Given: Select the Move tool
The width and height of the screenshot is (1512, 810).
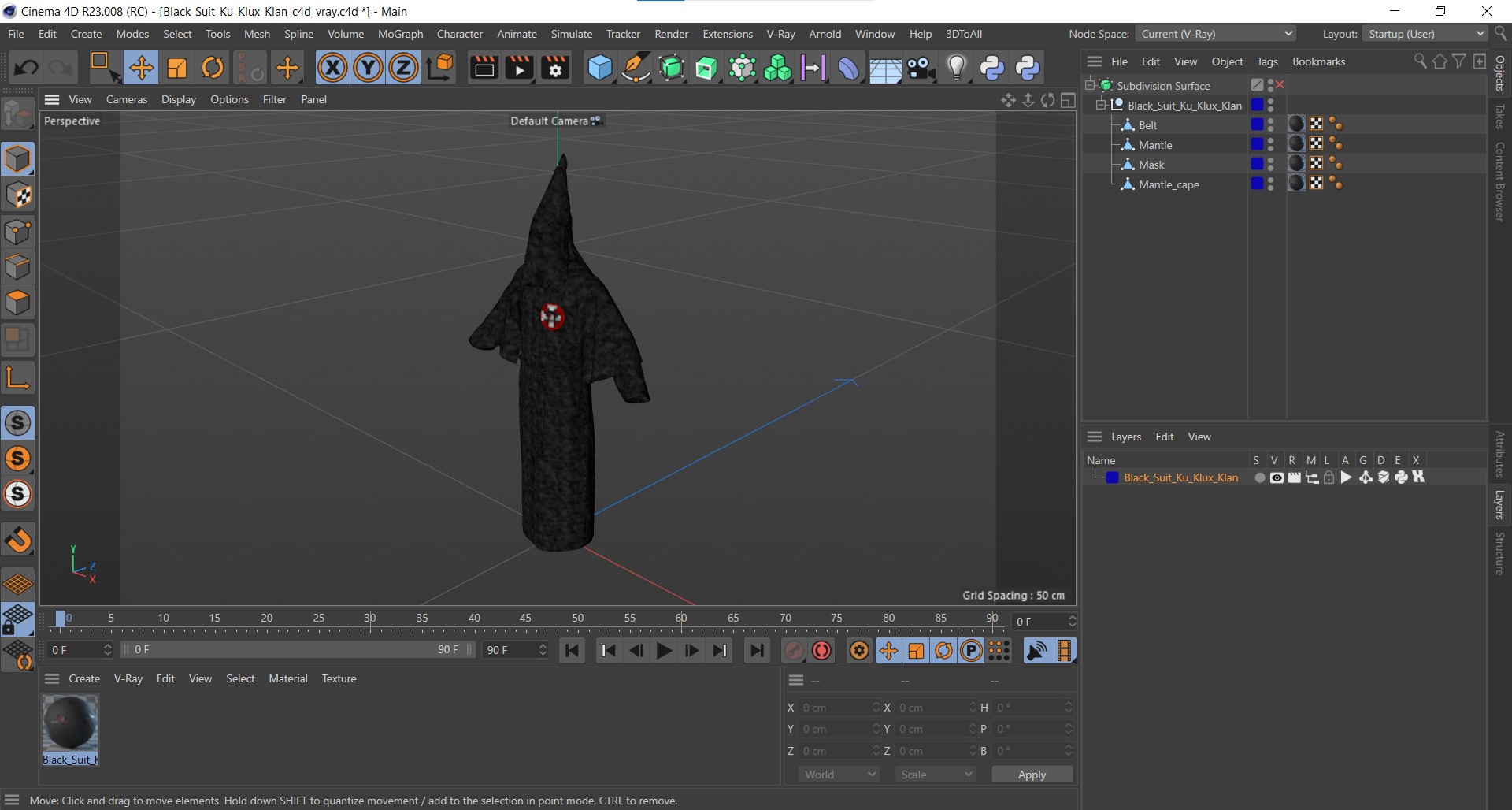Looking at the screenshot, I should 142,68.
